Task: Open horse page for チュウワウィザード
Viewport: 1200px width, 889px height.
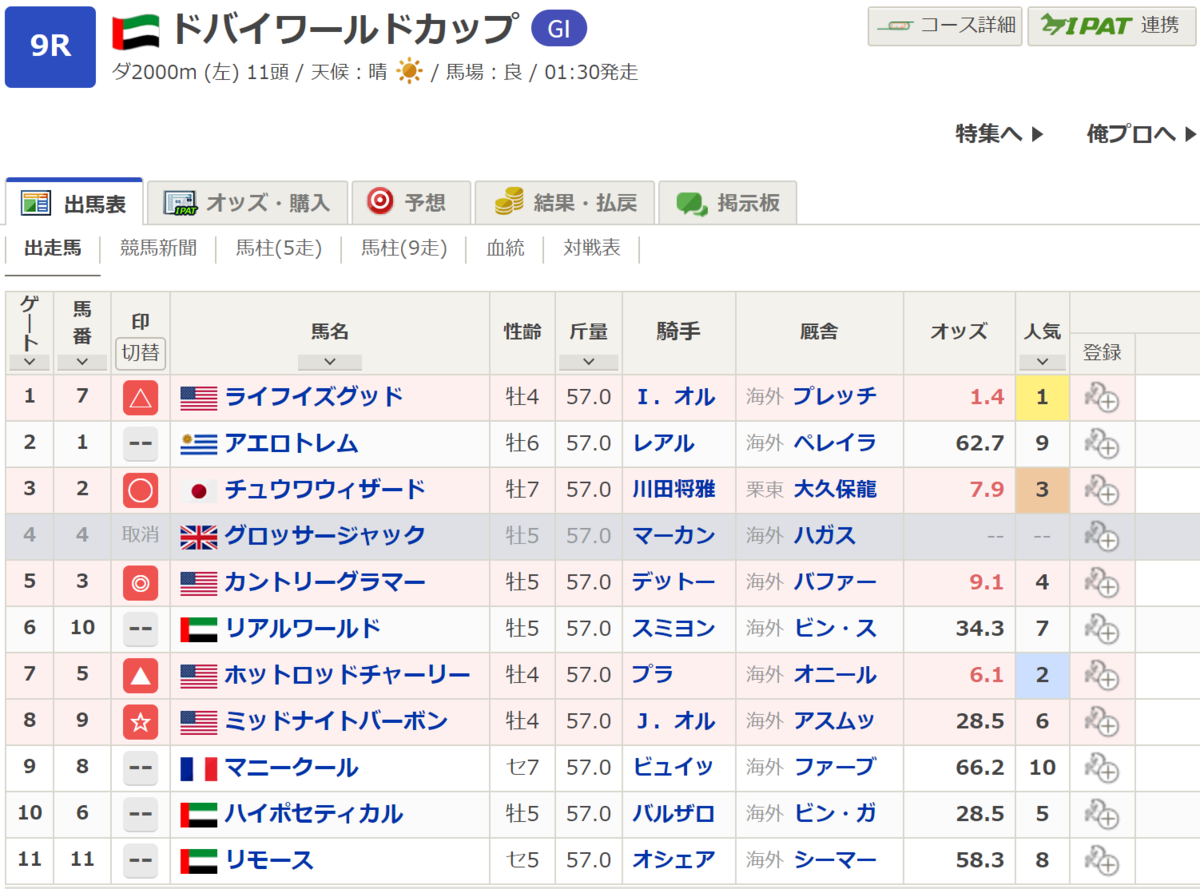Action: click(x=325, y=489)
